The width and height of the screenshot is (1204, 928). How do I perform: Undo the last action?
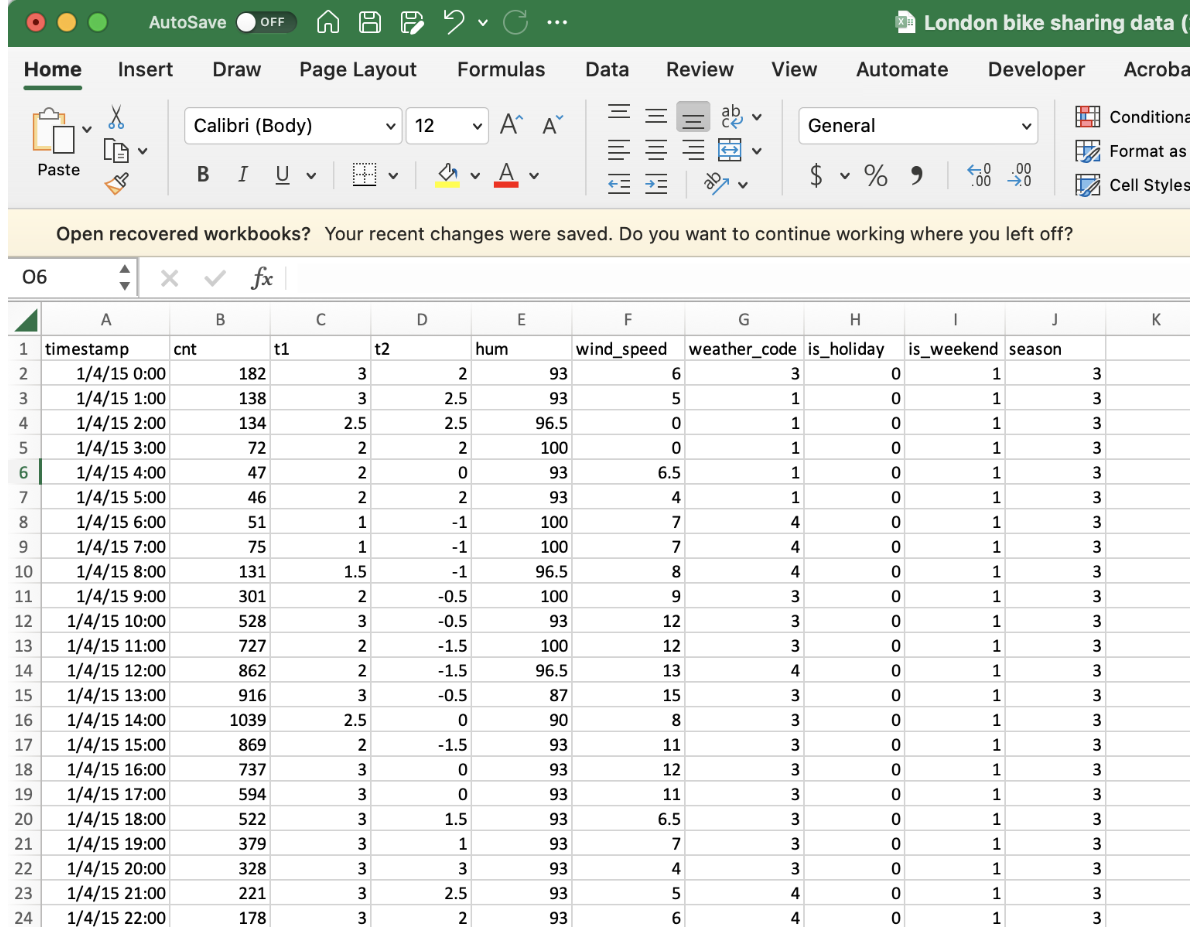[455, 22]
